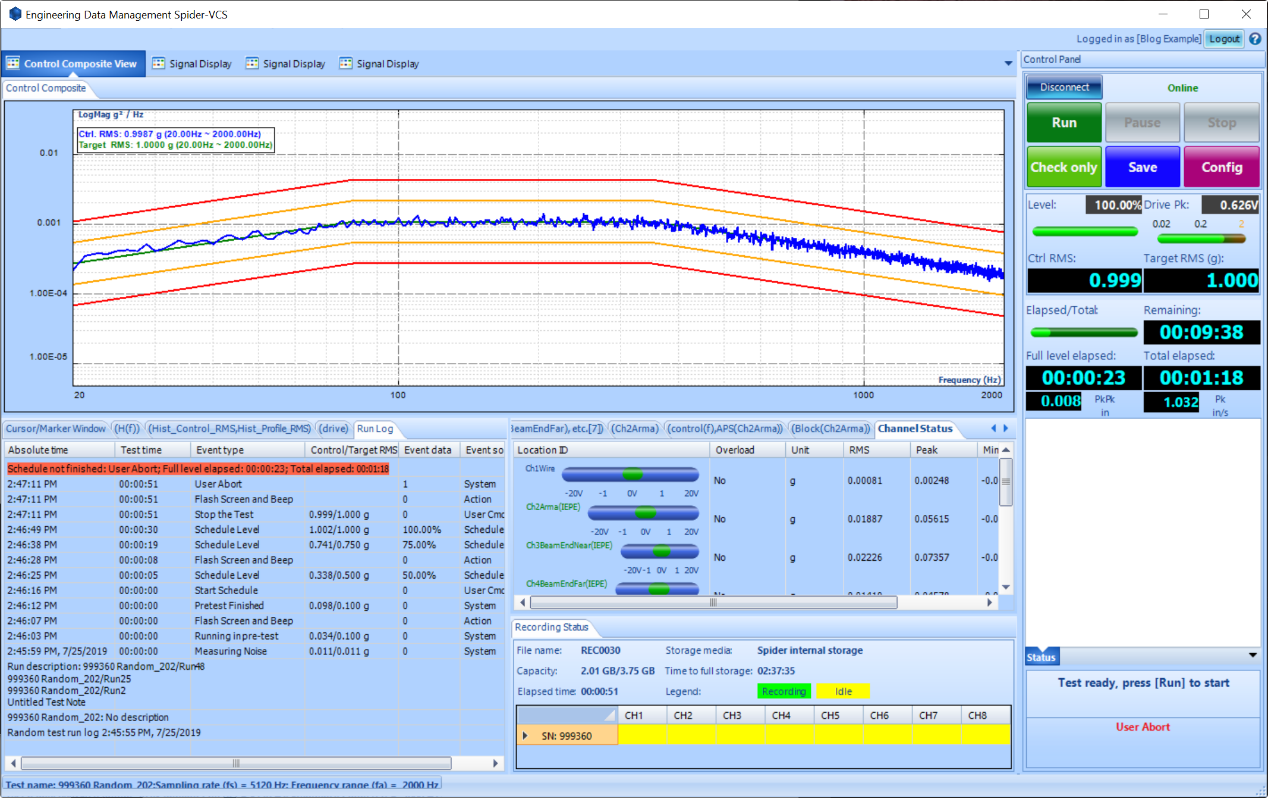Click the file name REC0030
Image resolution: width=1268 pixels, height=798 pixels.
602,650
